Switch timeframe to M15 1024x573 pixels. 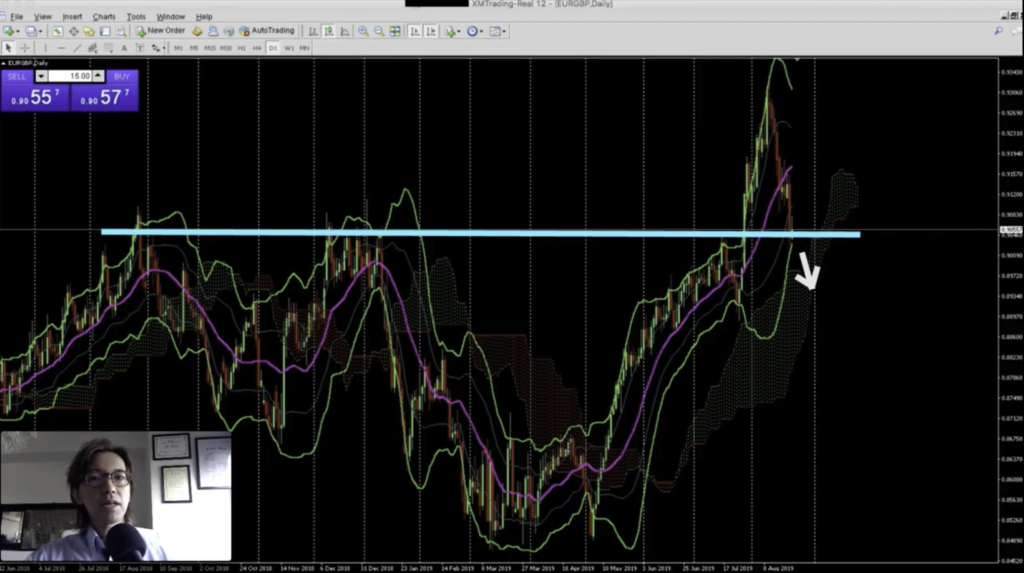pyautogui.click(x=210, y=48)
